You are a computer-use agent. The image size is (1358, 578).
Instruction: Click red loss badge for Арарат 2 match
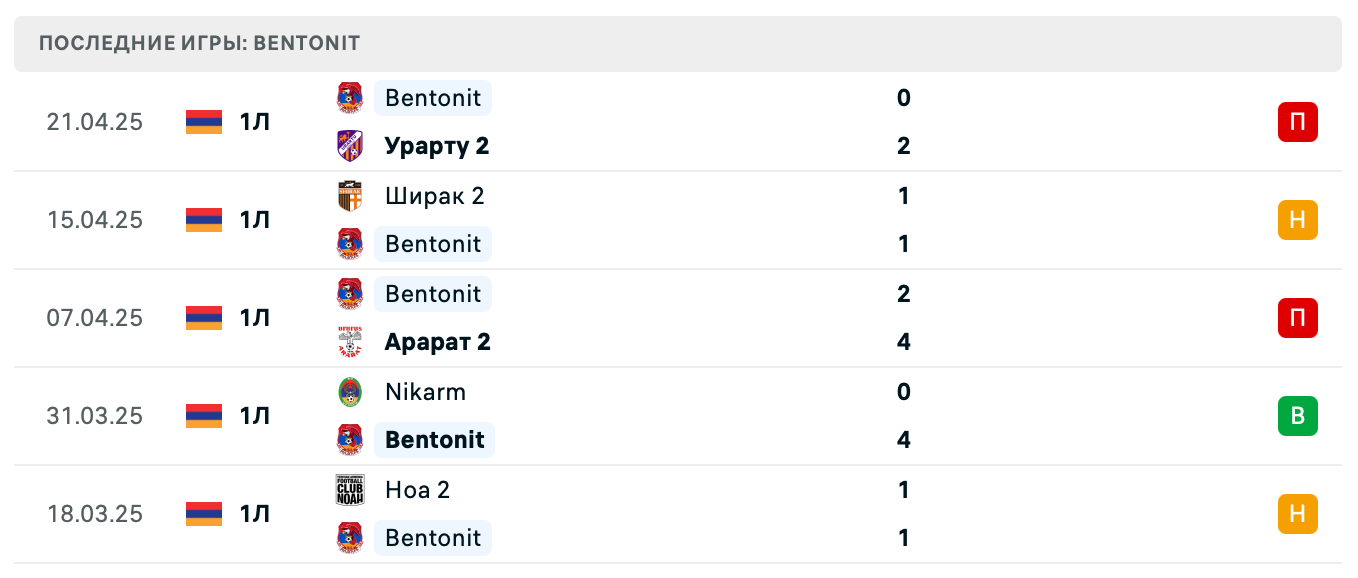tap(1297, 318)
